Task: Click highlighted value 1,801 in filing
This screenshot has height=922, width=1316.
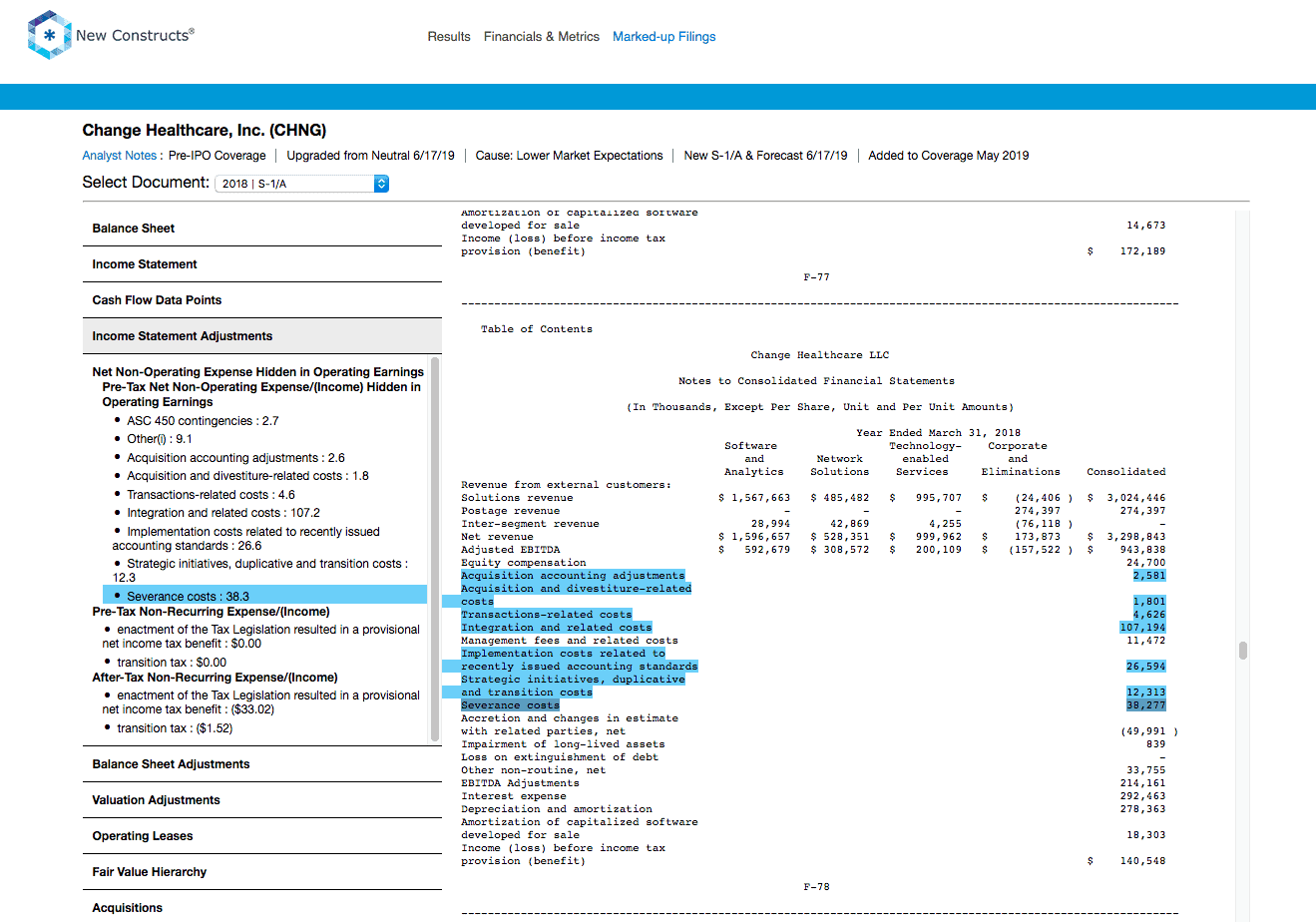Action: [x=1148, y=602]
